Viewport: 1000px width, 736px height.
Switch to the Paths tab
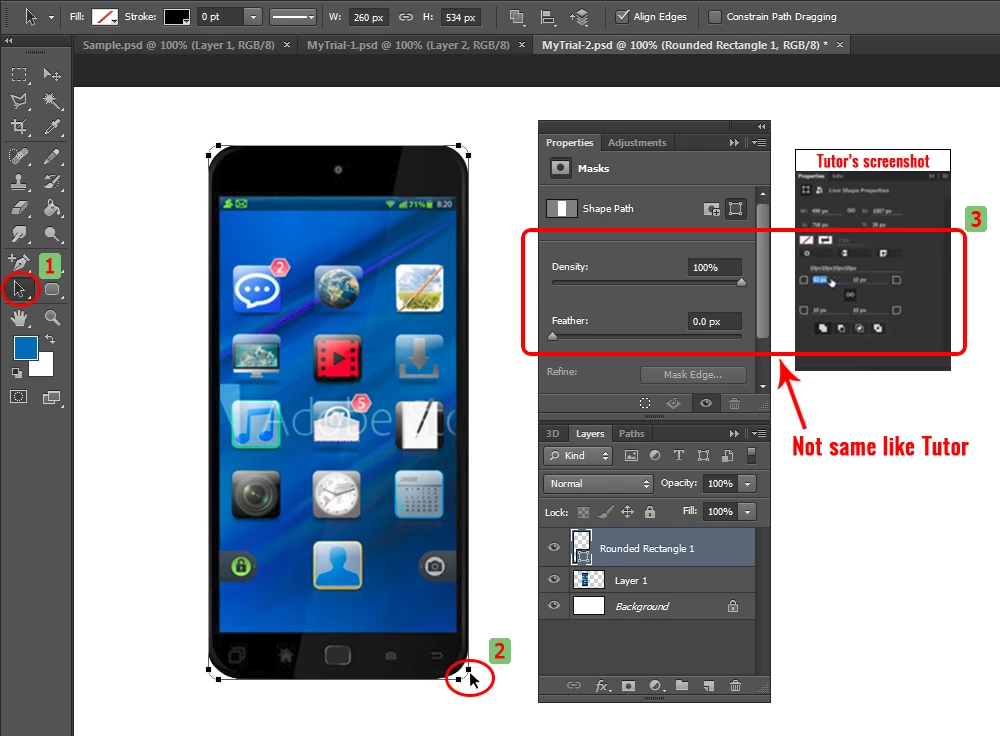click(x=631, y=434)
